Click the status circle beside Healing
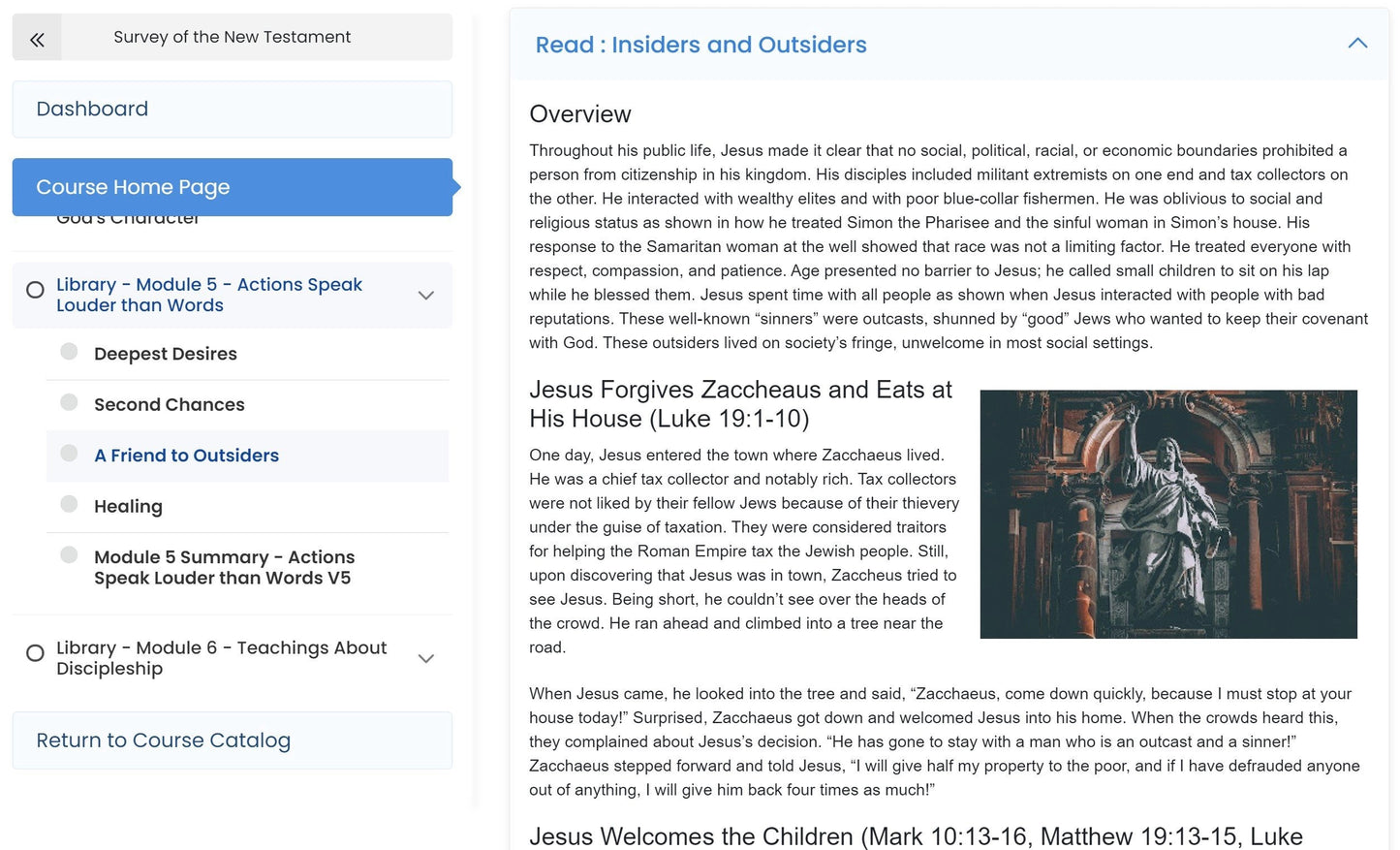The image size is (1400, 850). 68,503
